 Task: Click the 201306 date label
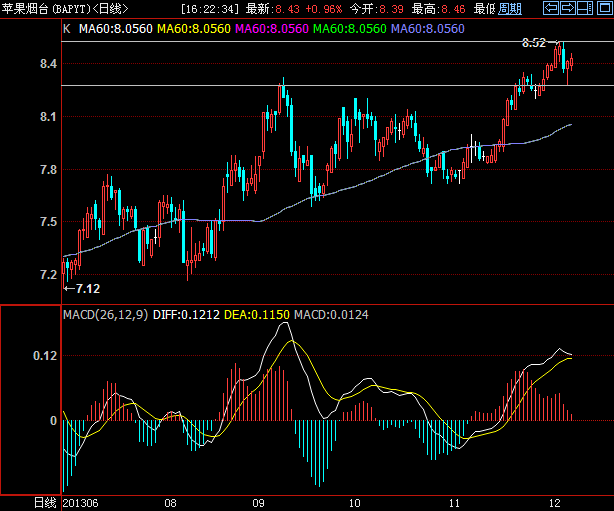[x=80, y=503]
